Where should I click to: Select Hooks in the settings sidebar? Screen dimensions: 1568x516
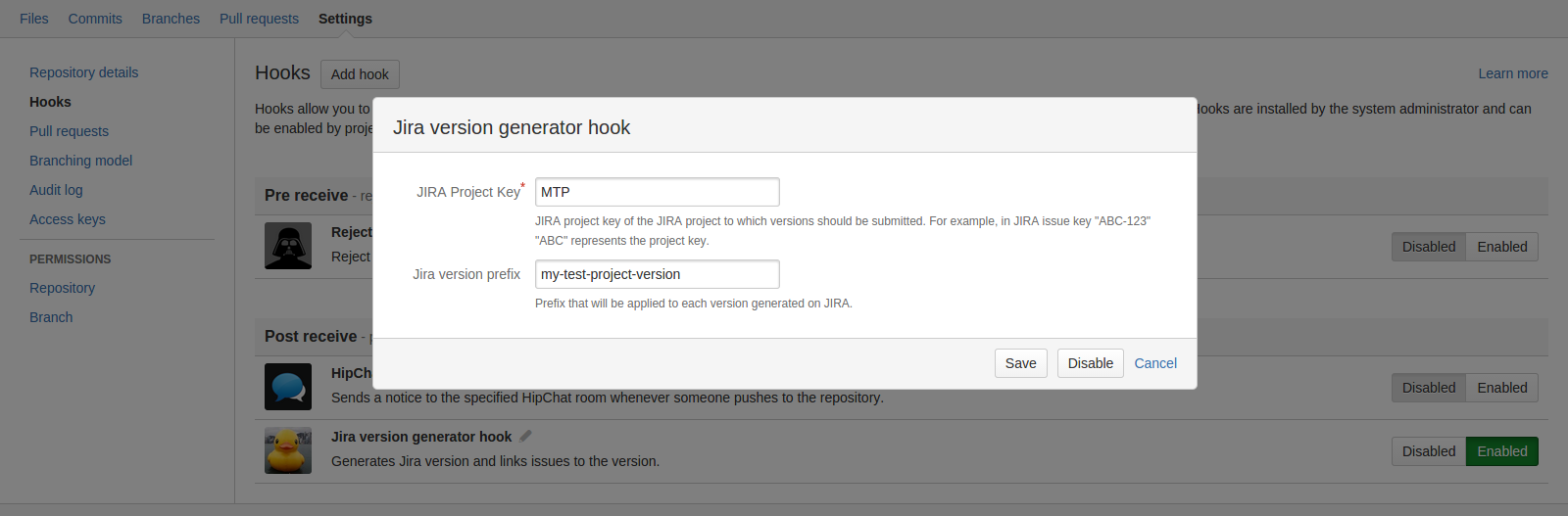(50, 102)
